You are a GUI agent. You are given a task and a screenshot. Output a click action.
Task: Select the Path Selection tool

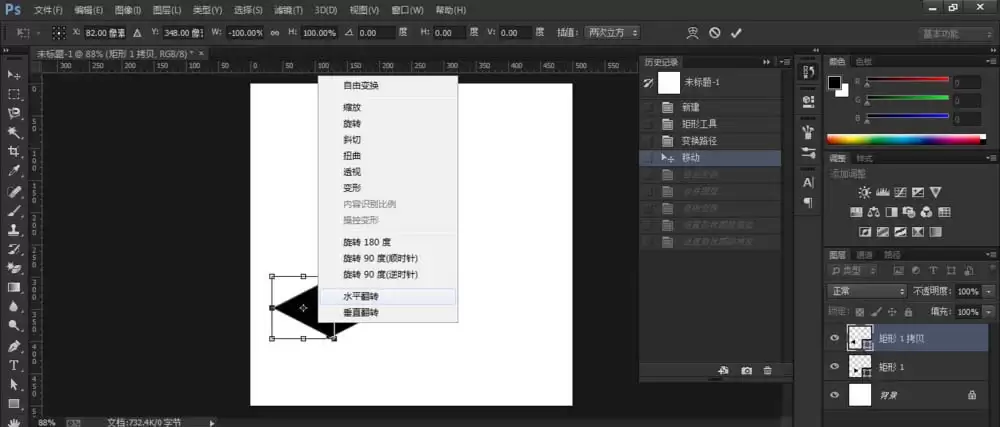[14, 384]
